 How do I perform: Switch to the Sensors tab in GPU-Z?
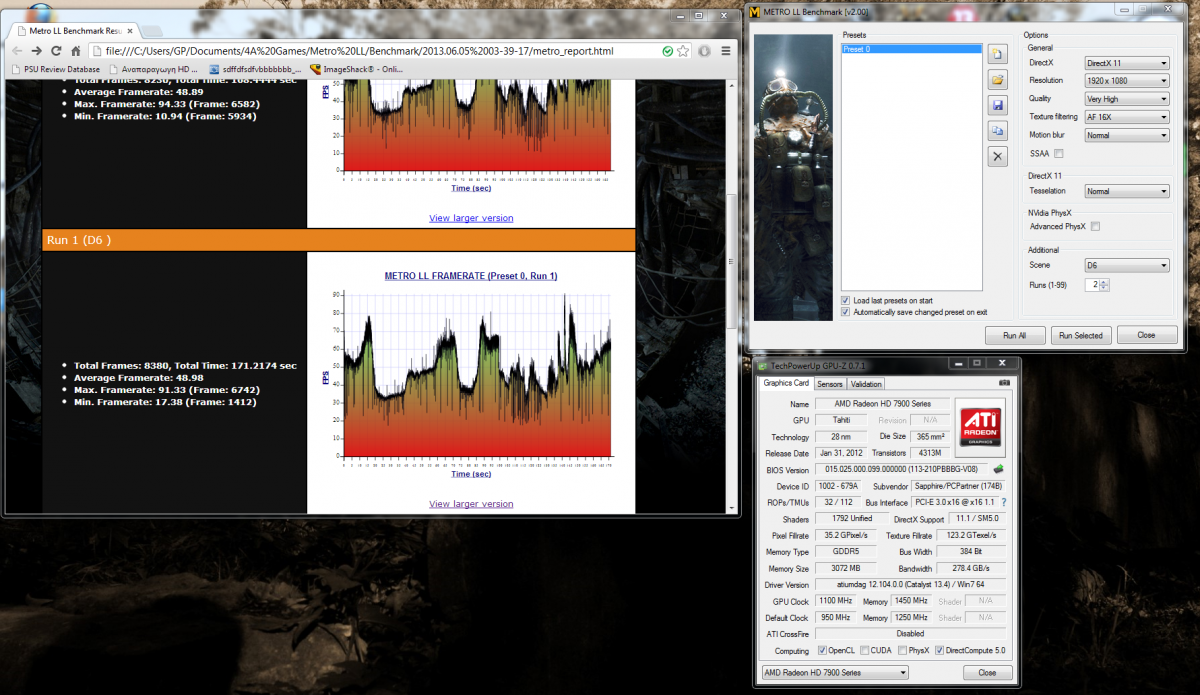(830, 383)
